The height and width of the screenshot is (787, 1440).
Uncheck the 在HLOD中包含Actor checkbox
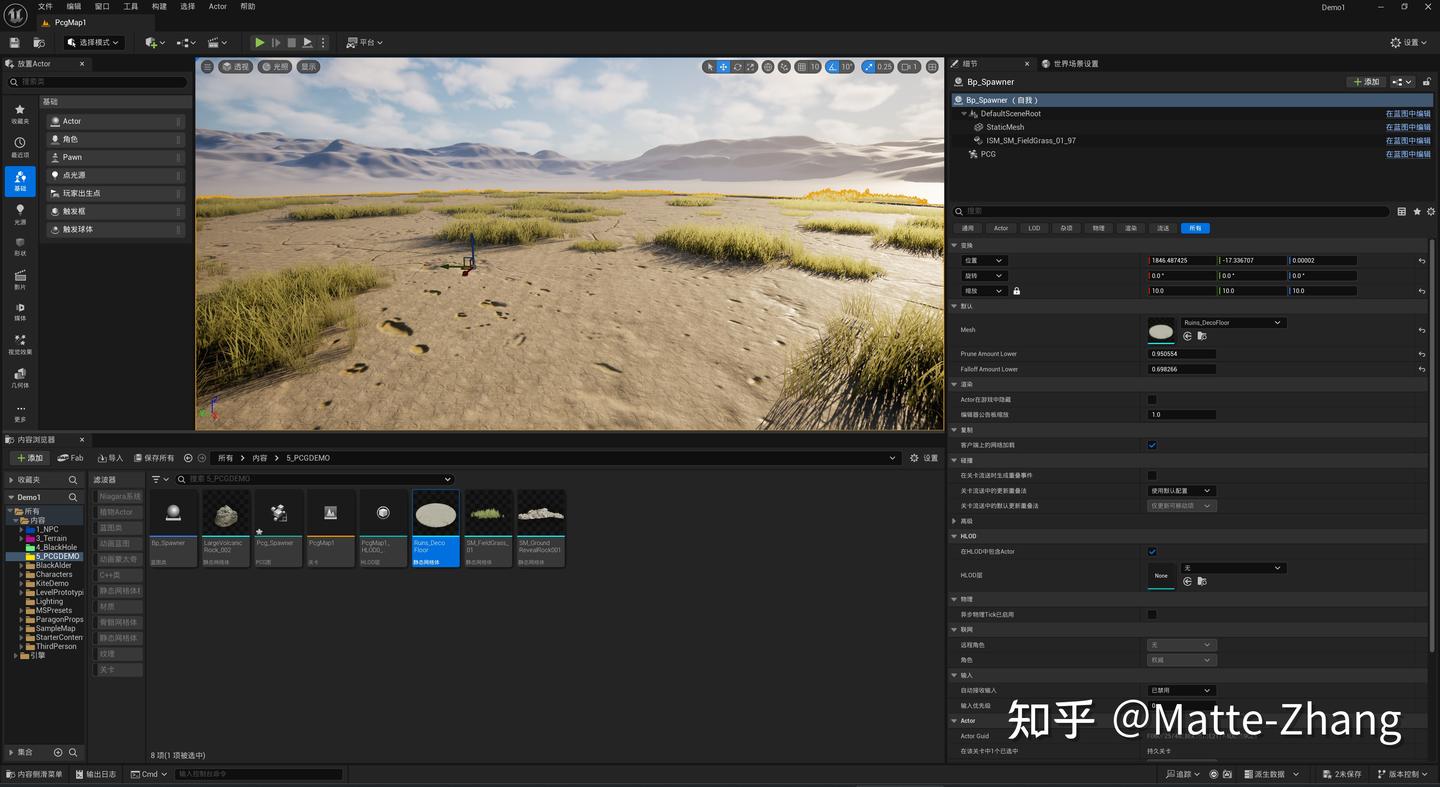coord(1152,552)
